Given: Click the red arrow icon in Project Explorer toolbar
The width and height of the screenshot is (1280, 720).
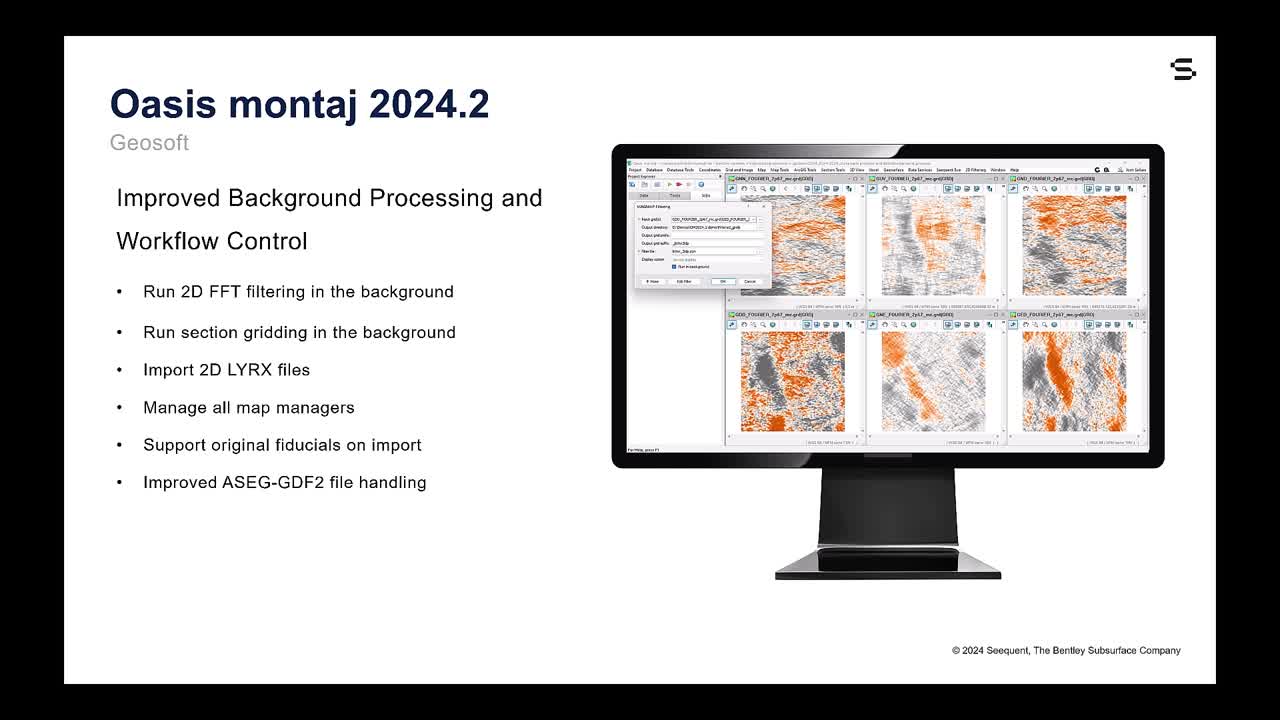Looking at the screenshot, I should (679, 184).
